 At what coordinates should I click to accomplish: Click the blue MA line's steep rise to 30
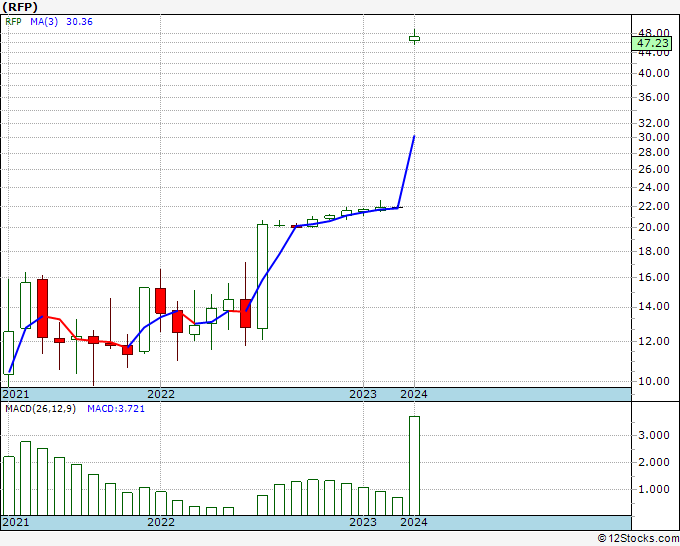coord(406,171)
